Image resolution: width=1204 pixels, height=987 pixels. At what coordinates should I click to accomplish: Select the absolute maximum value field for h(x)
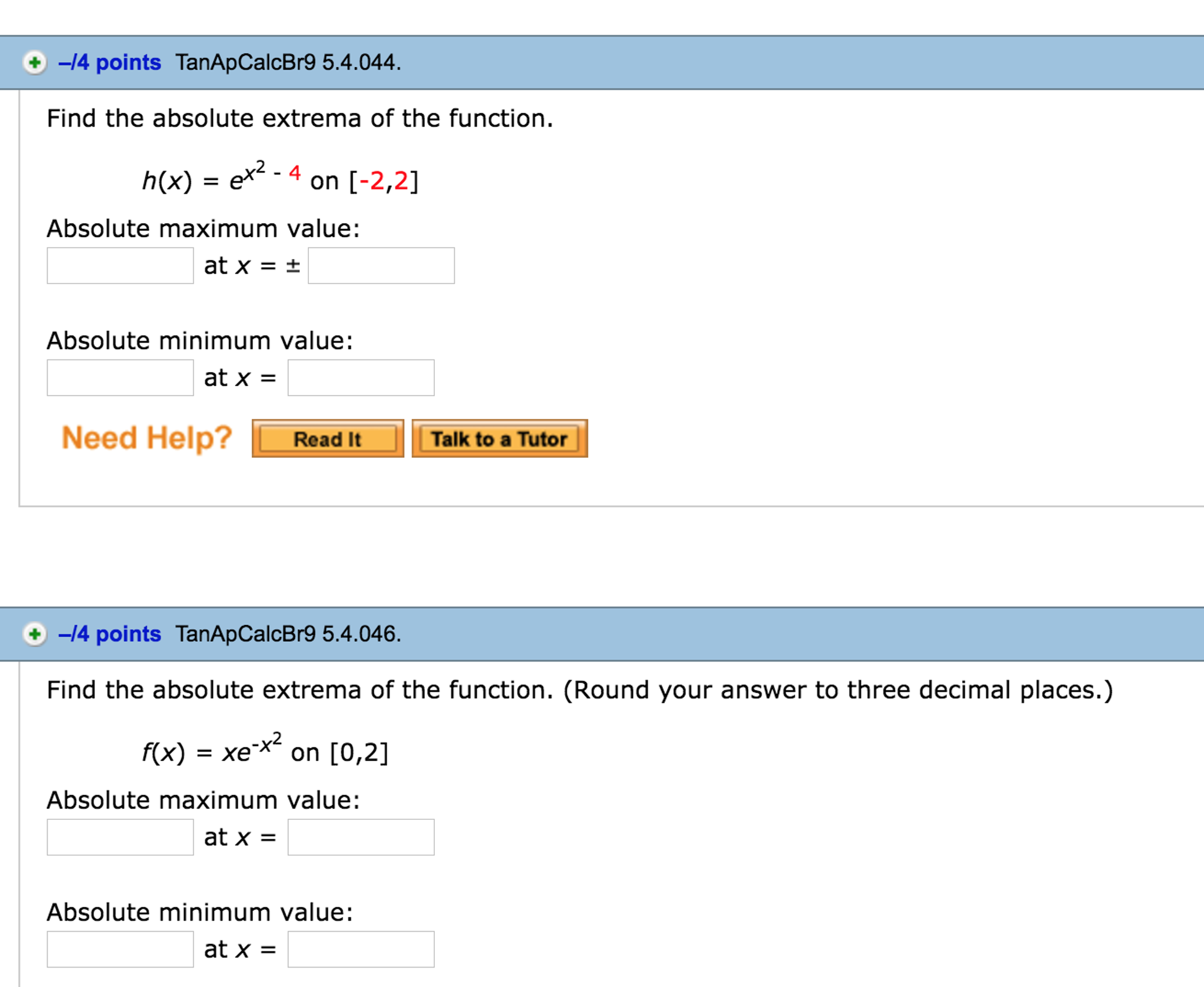(119, 266)
